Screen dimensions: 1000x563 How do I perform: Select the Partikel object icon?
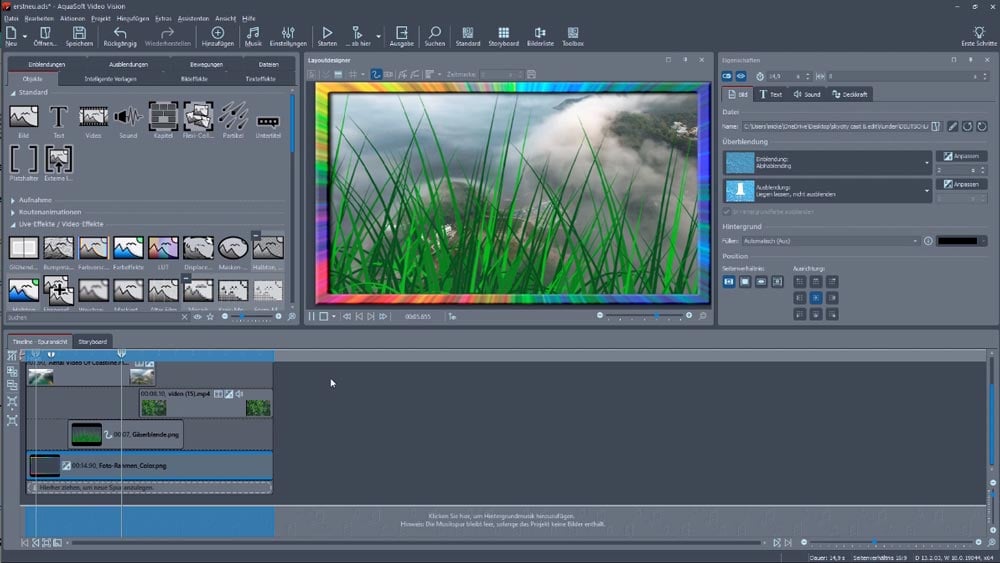[x=233, y=118]
